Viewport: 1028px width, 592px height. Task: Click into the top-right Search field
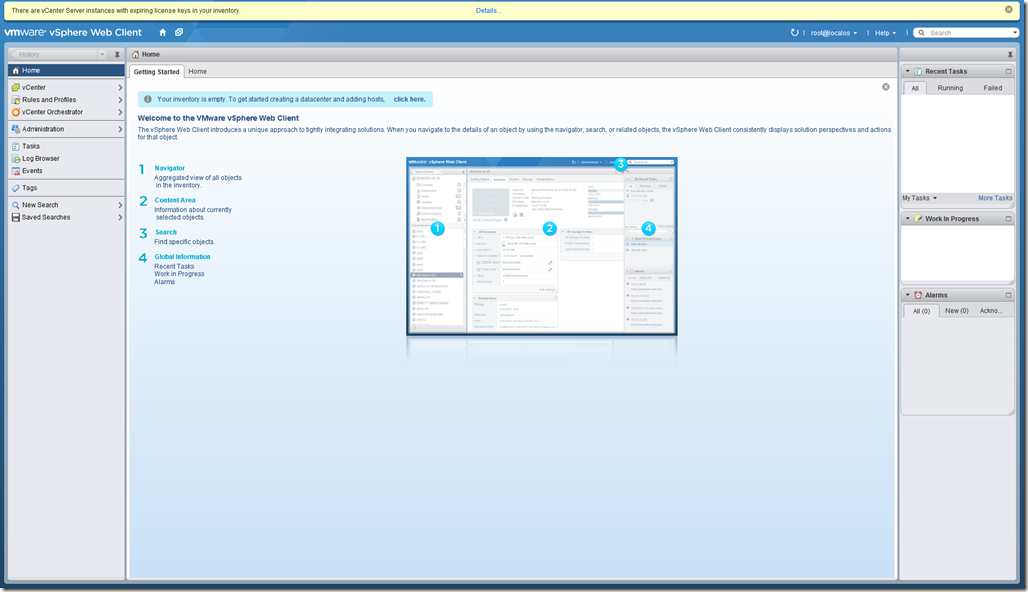click(970, 33)
